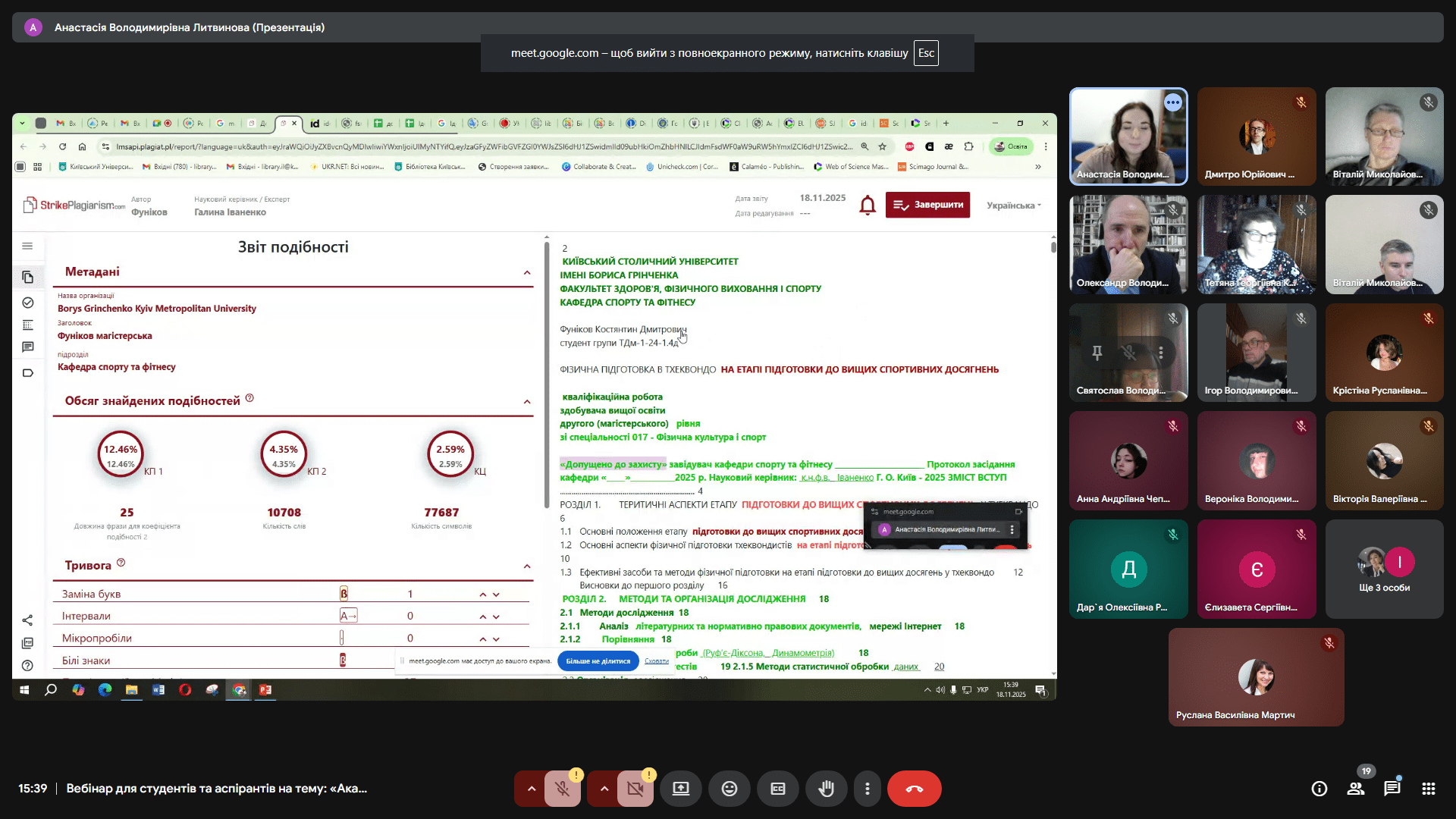Screen dimensions: 1456x819
Task: Open the emoji reactions button
Action: 729,789
